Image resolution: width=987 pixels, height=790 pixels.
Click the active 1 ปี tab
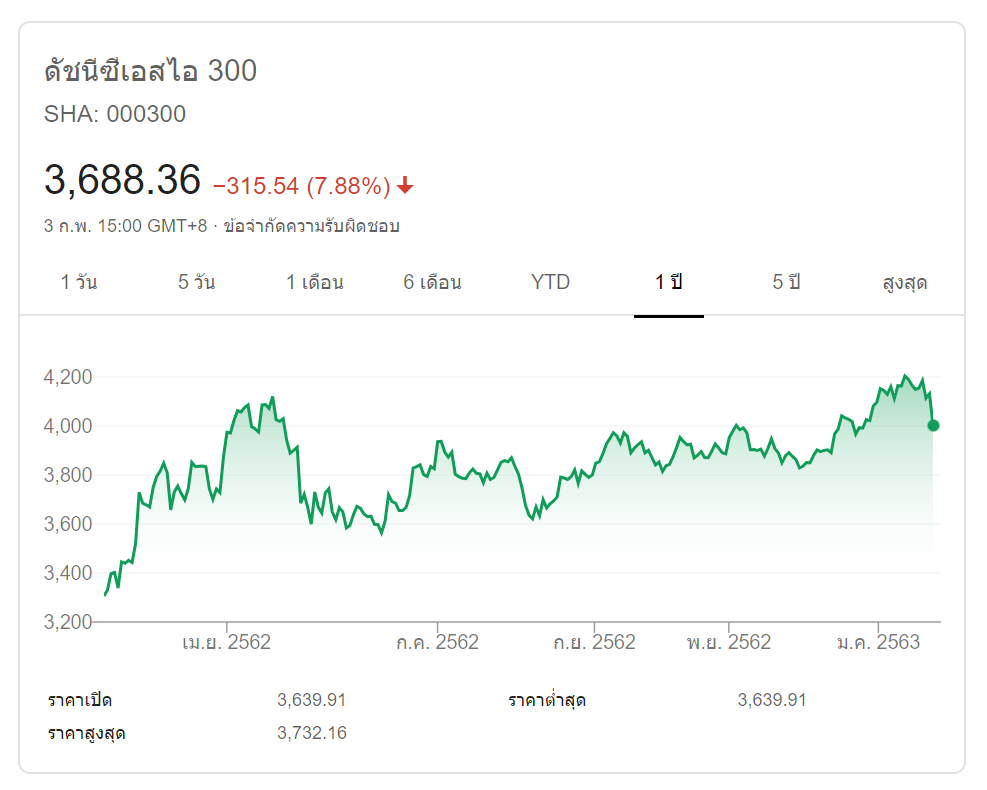tap(668, 282)
